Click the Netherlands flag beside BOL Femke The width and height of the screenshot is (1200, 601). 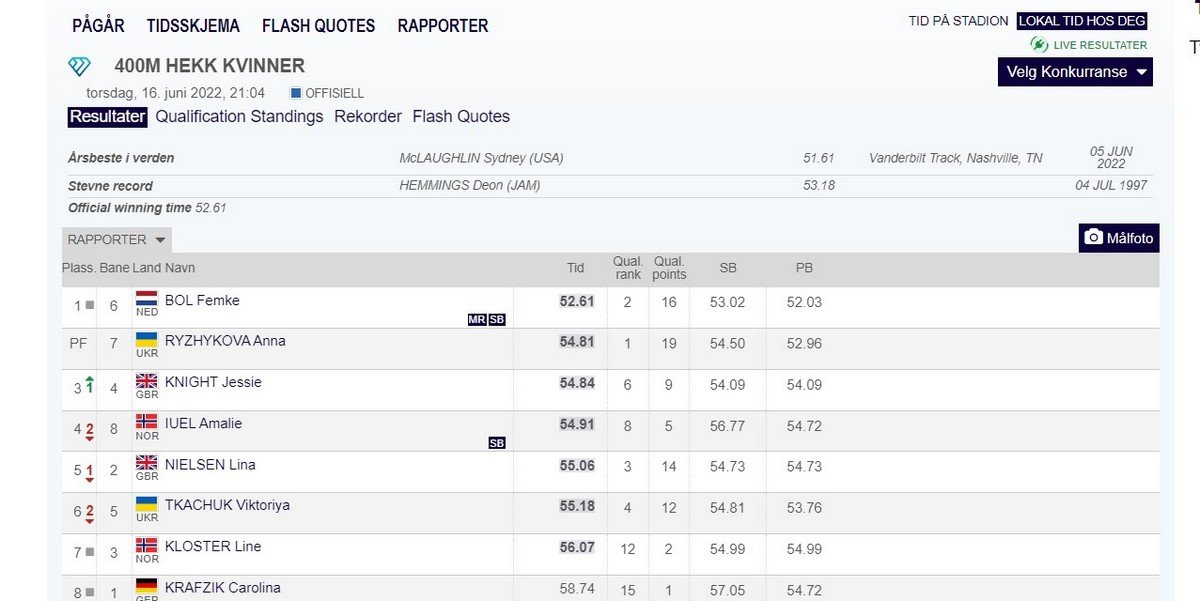[146, 298]
